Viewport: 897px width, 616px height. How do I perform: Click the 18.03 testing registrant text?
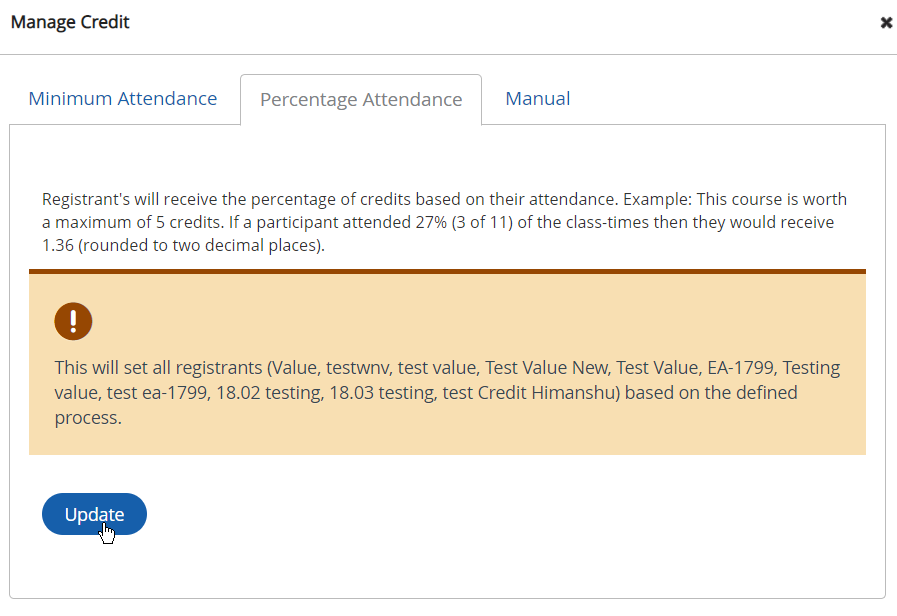380,393
